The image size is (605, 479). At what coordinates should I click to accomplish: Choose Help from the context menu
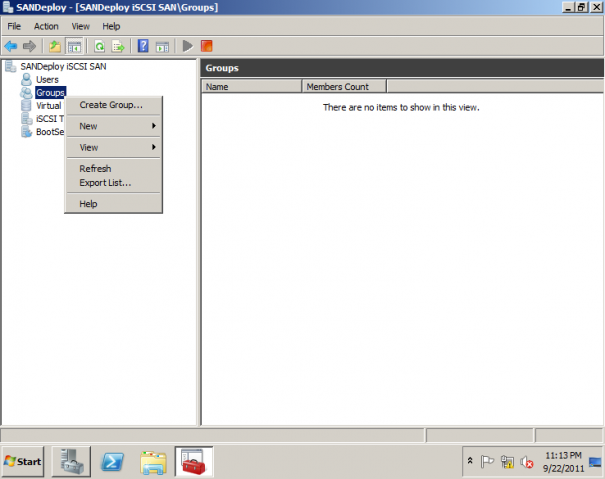point(113,204)
